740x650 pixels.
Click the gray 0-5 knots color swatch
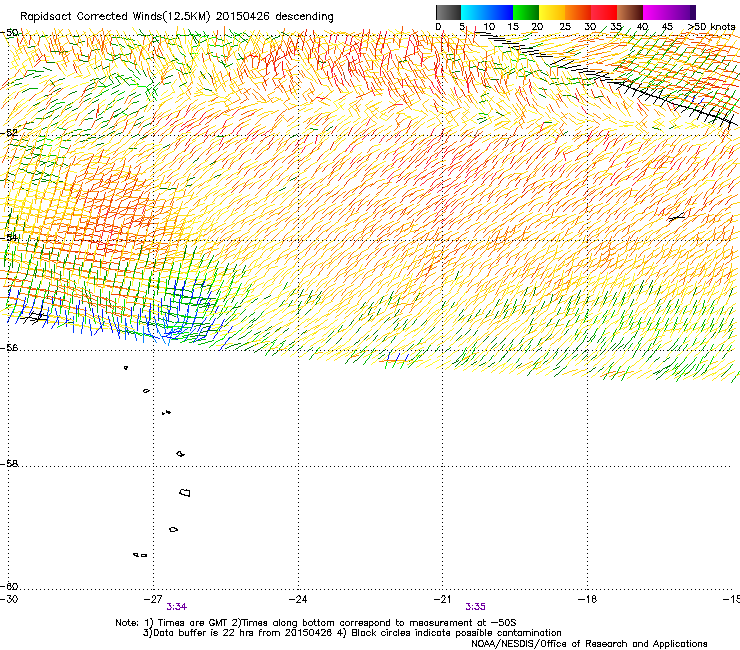[448, 12]
